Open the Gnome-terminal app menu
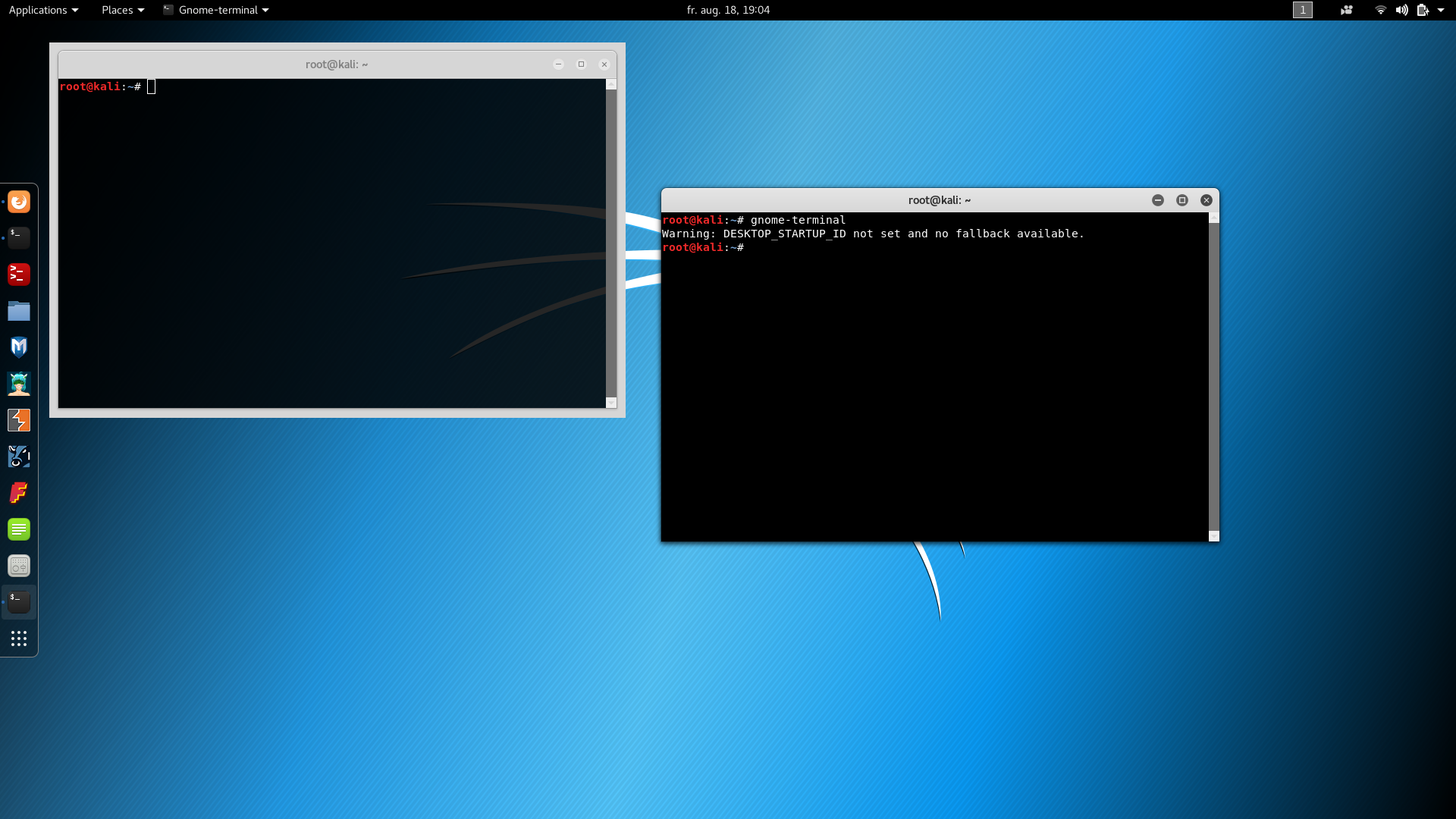 point(216,10)
